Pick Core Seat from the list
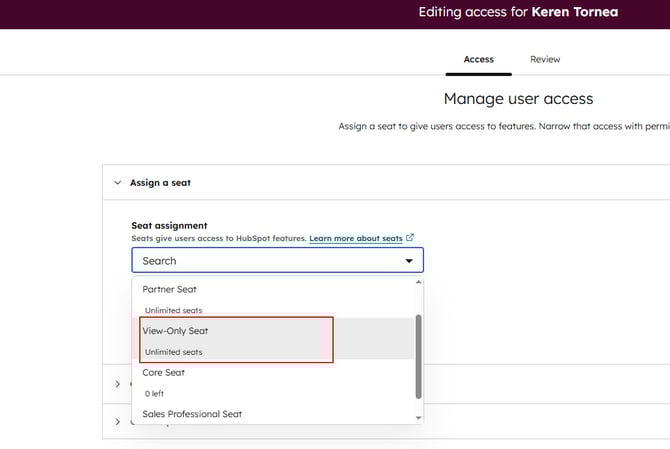 [x=273, y=381]
